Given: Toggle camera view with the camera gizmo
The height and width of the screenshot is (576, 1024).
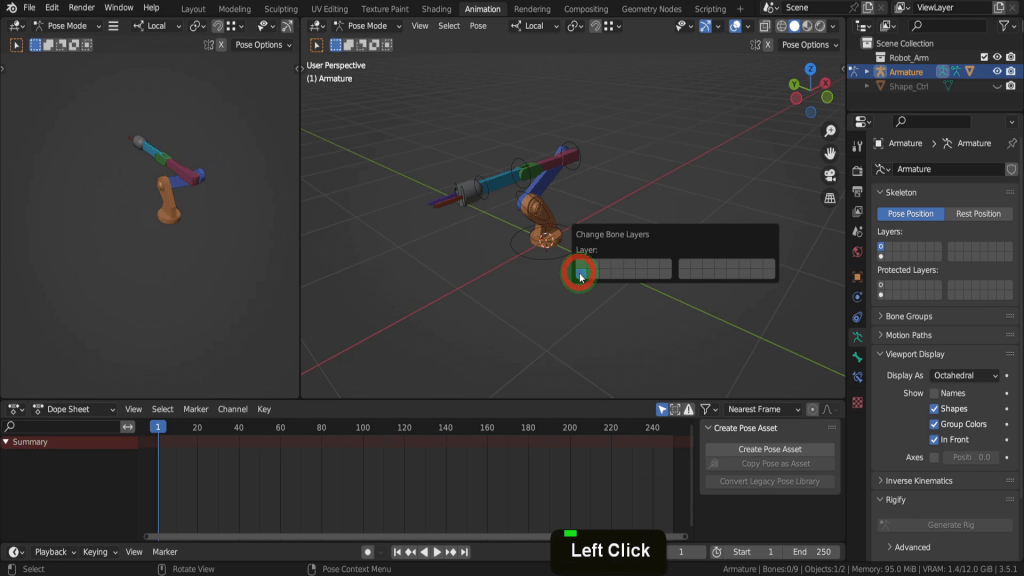Looking at the screenshot, I should pos(830,176).
